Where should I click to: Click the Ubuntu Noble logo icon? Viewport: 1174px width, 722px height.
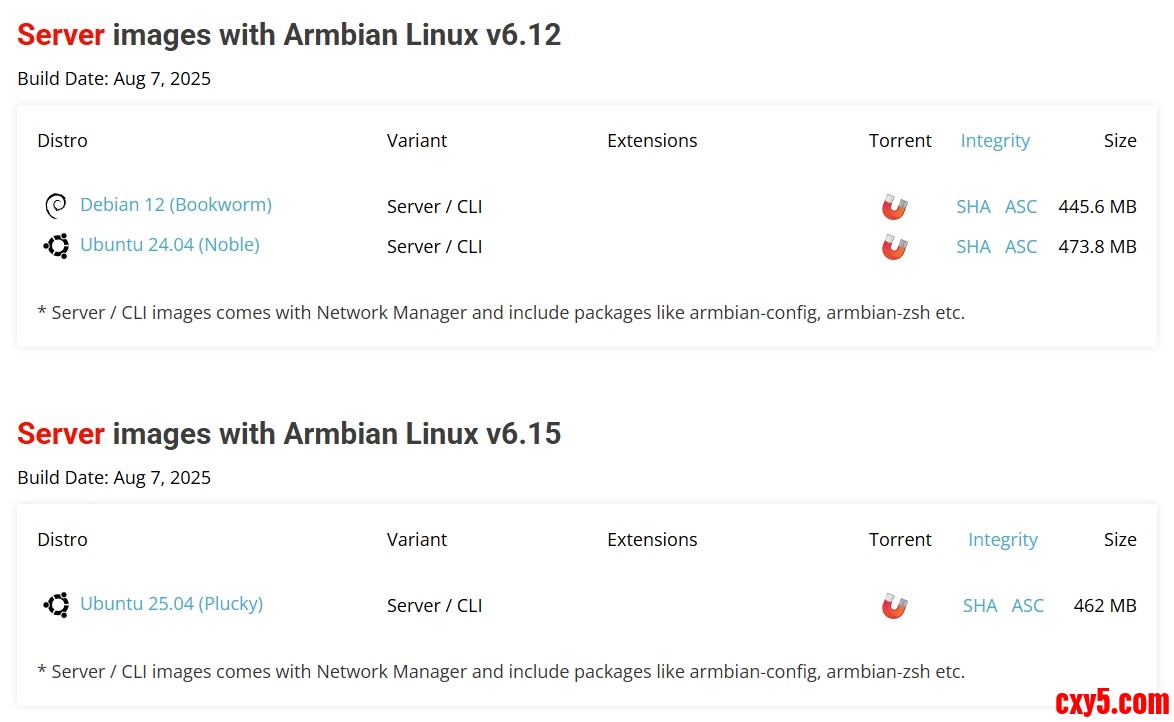[x=56, y=245]
